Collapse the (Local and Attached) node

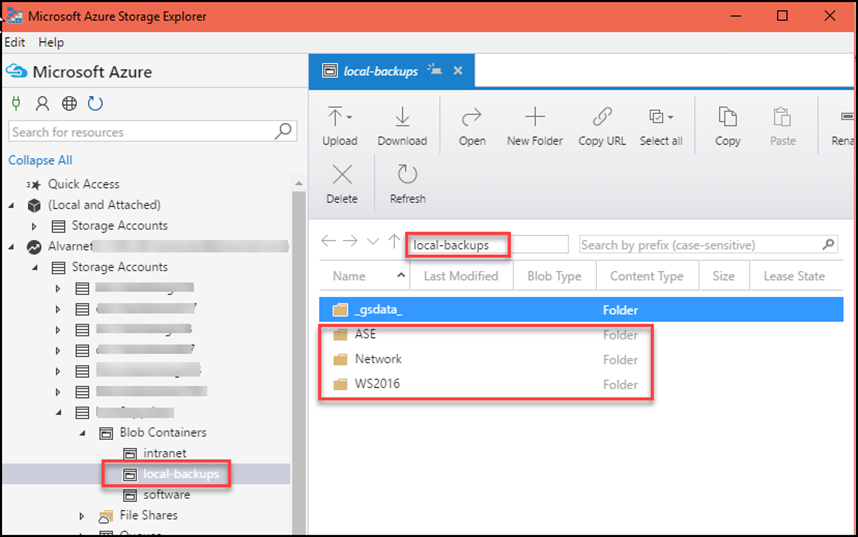click(11, 205)
